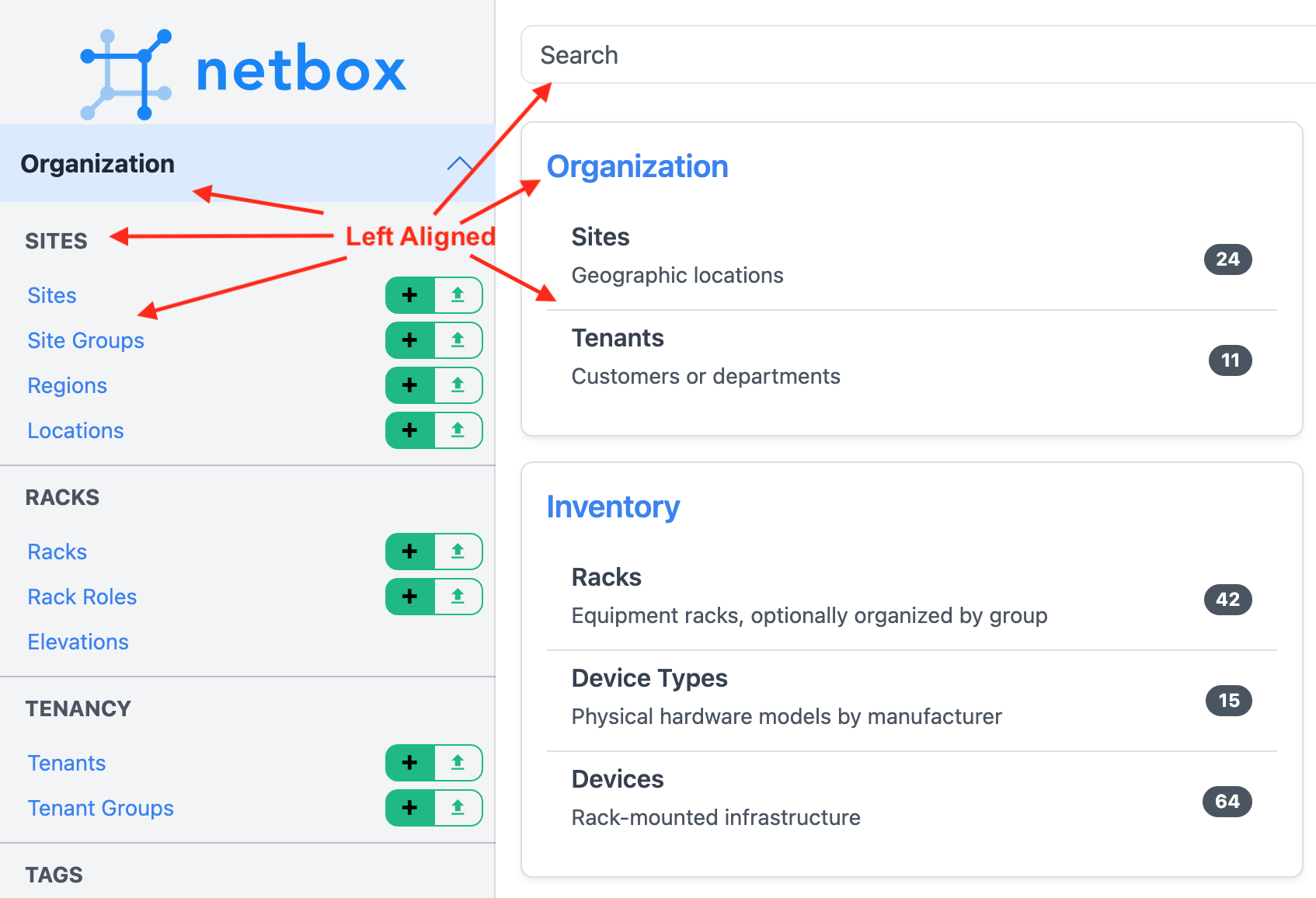
Task: Add a new Site with plus button
Action: [410, 295]
